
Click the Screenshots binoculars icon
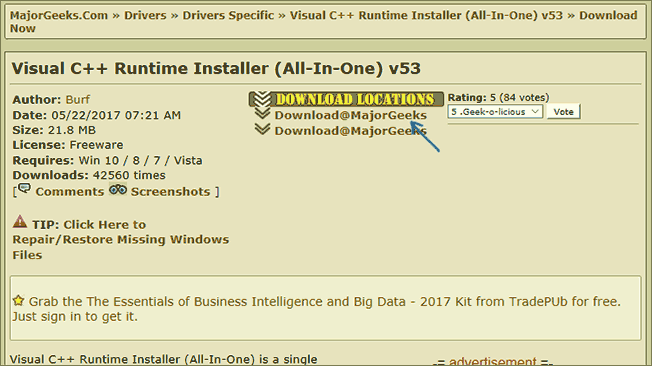118,190
